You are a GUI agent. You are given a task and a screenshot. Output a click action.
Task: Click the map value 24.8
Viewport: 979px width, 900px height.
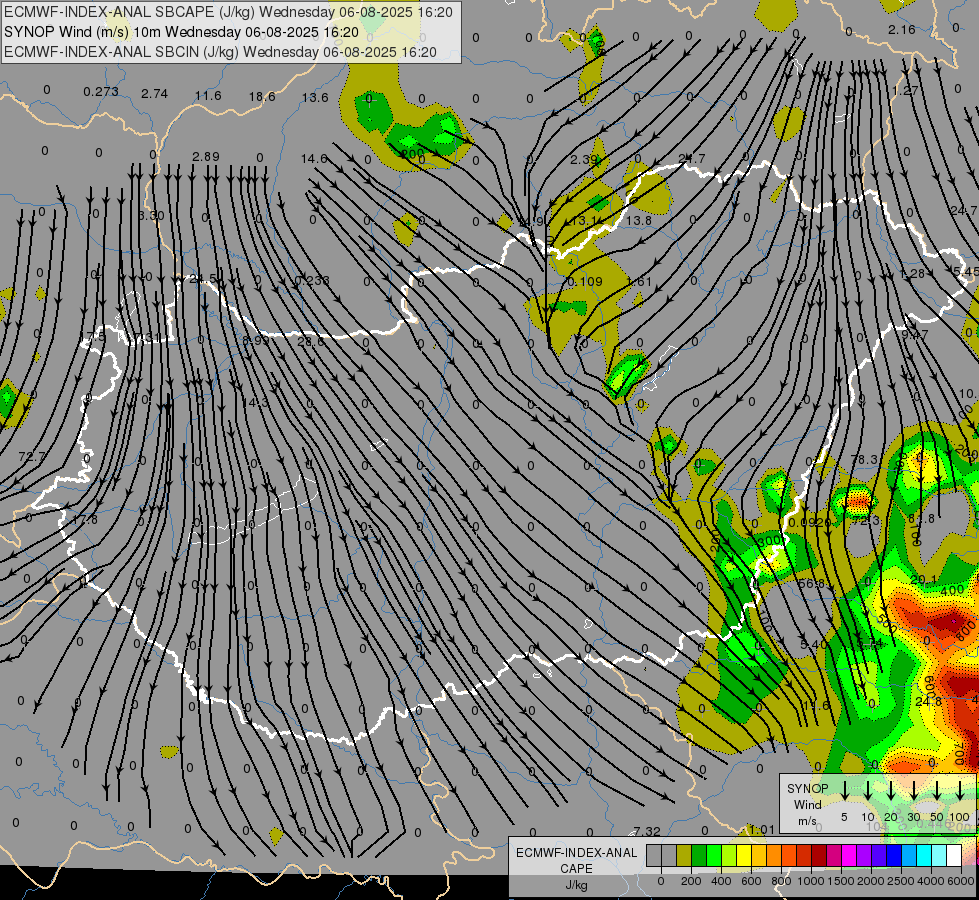pyautogui.click(x=928, y=701)
